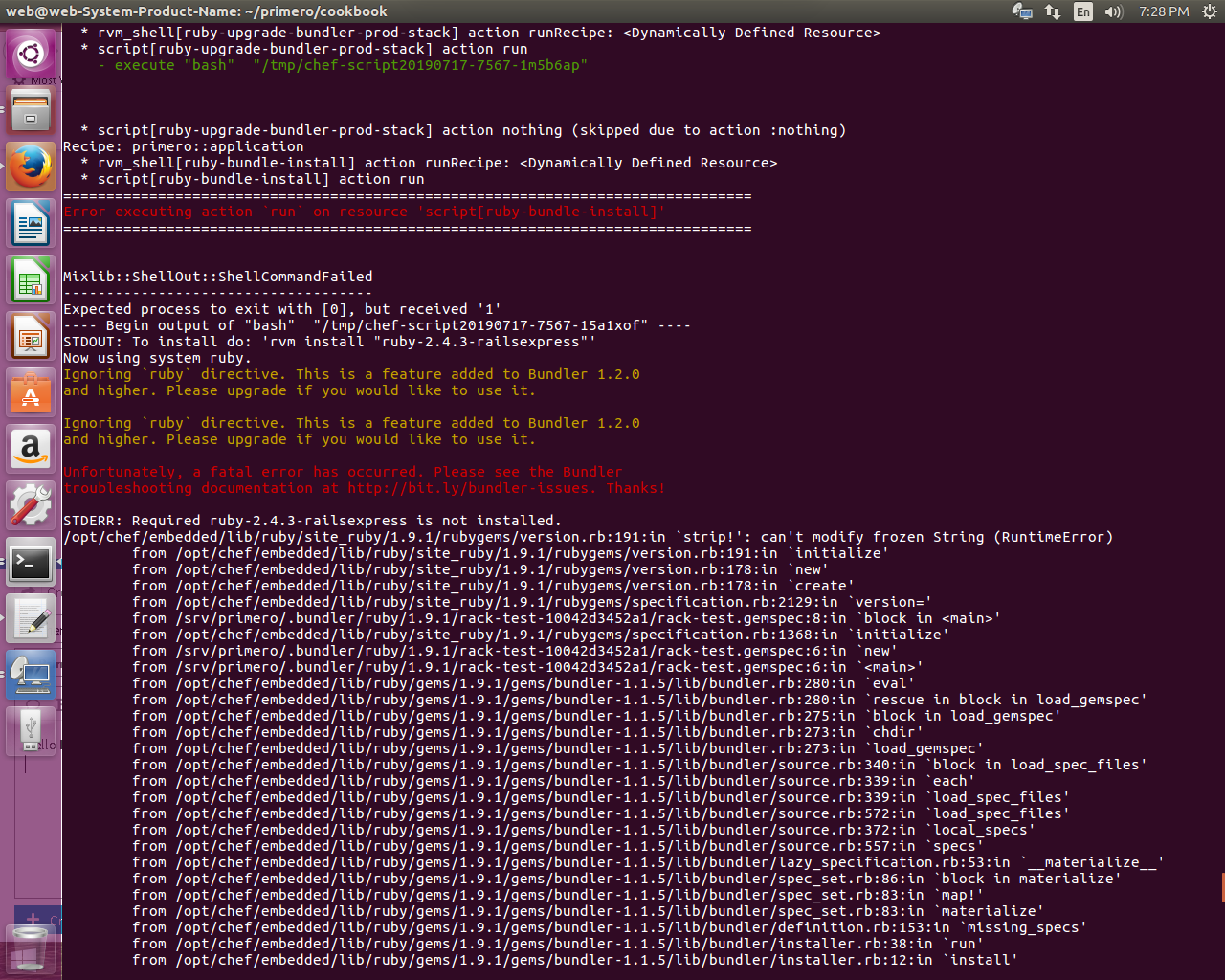Click 'Recipe: primero::application' line

point(184,146)
